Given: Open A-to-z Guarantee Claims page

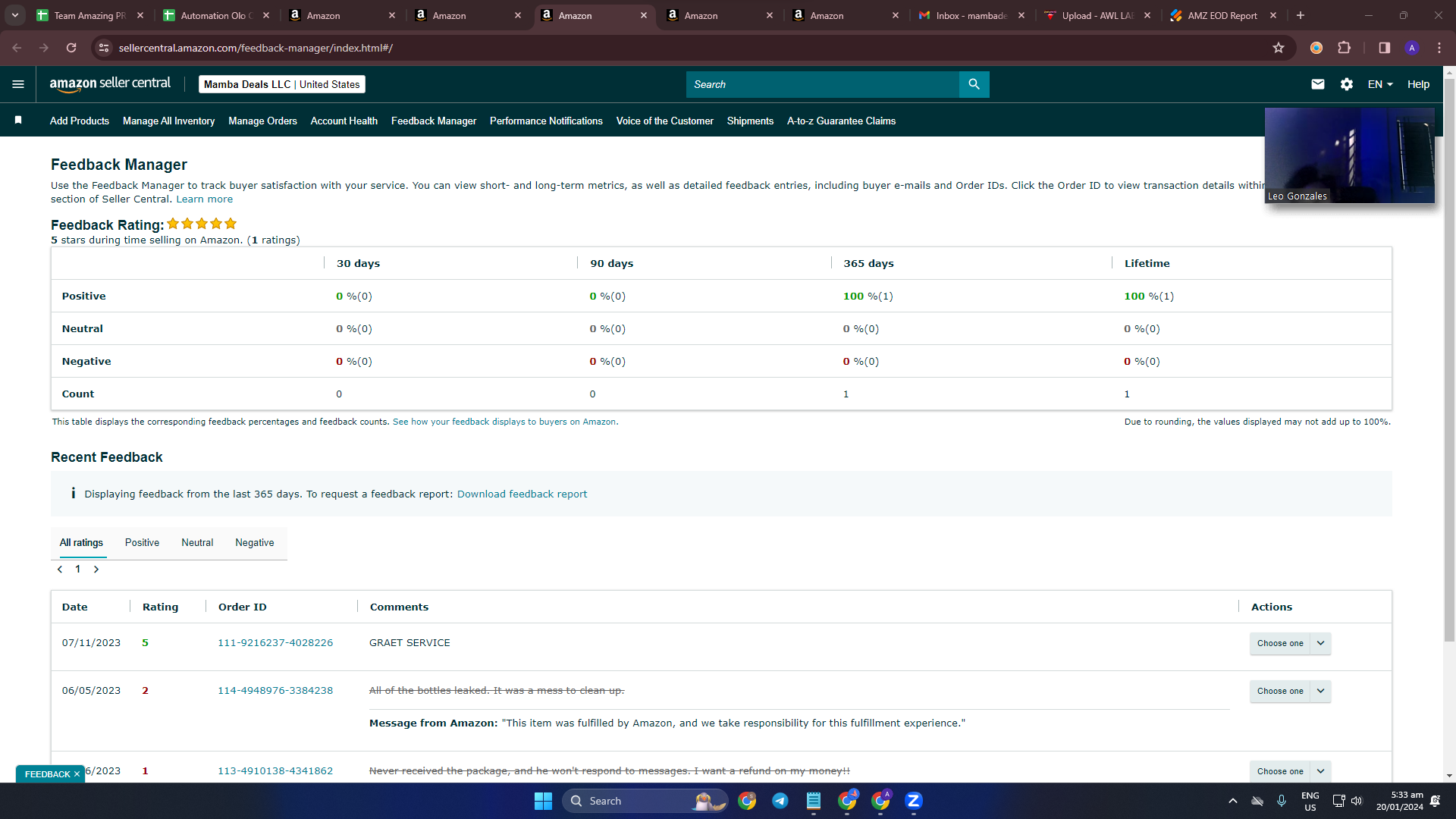Looking at the screenshot, I should (842, 121).
